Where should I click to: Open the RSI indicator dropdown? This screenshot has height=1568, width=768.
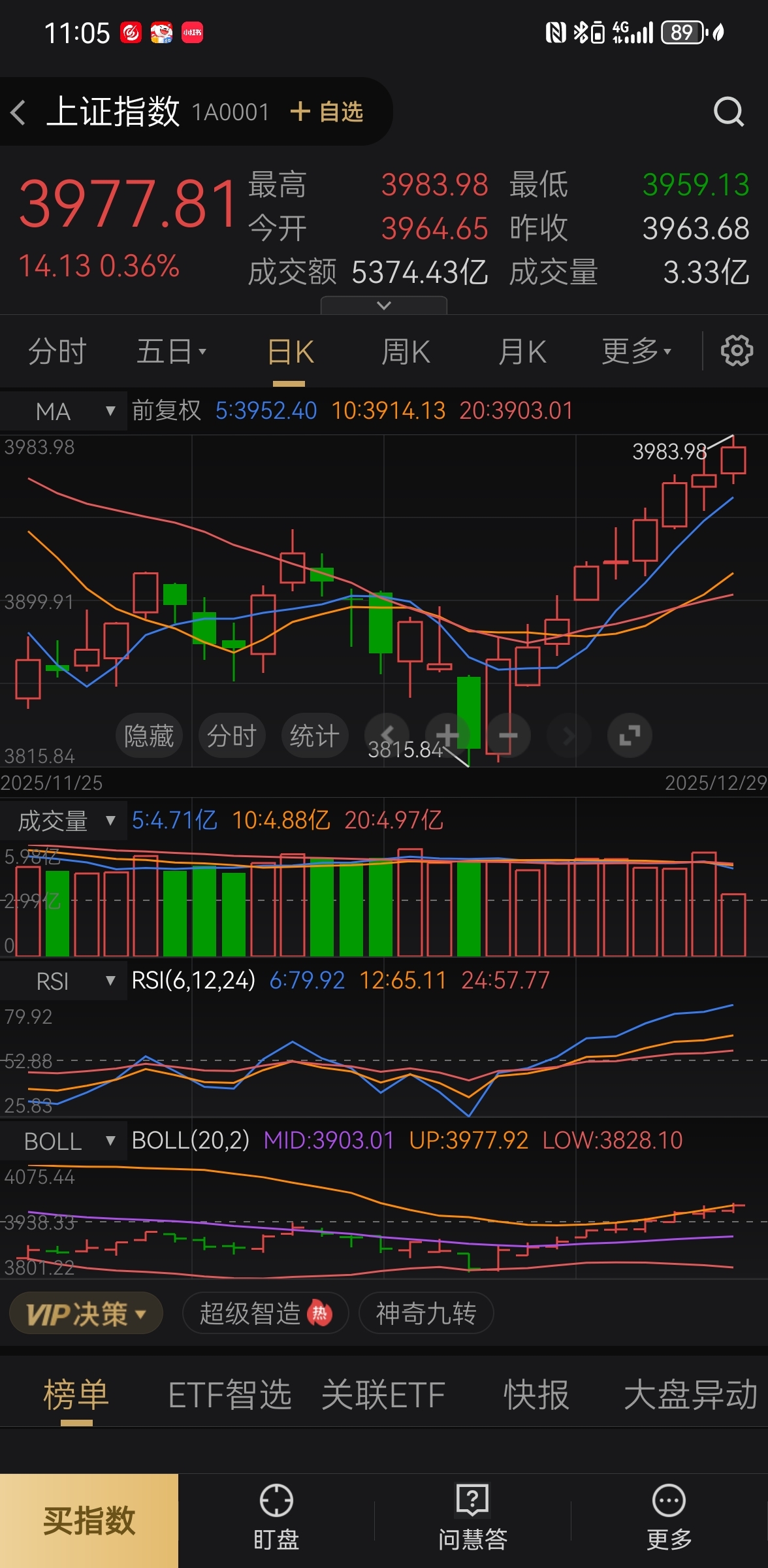click(x=63, y=981)
